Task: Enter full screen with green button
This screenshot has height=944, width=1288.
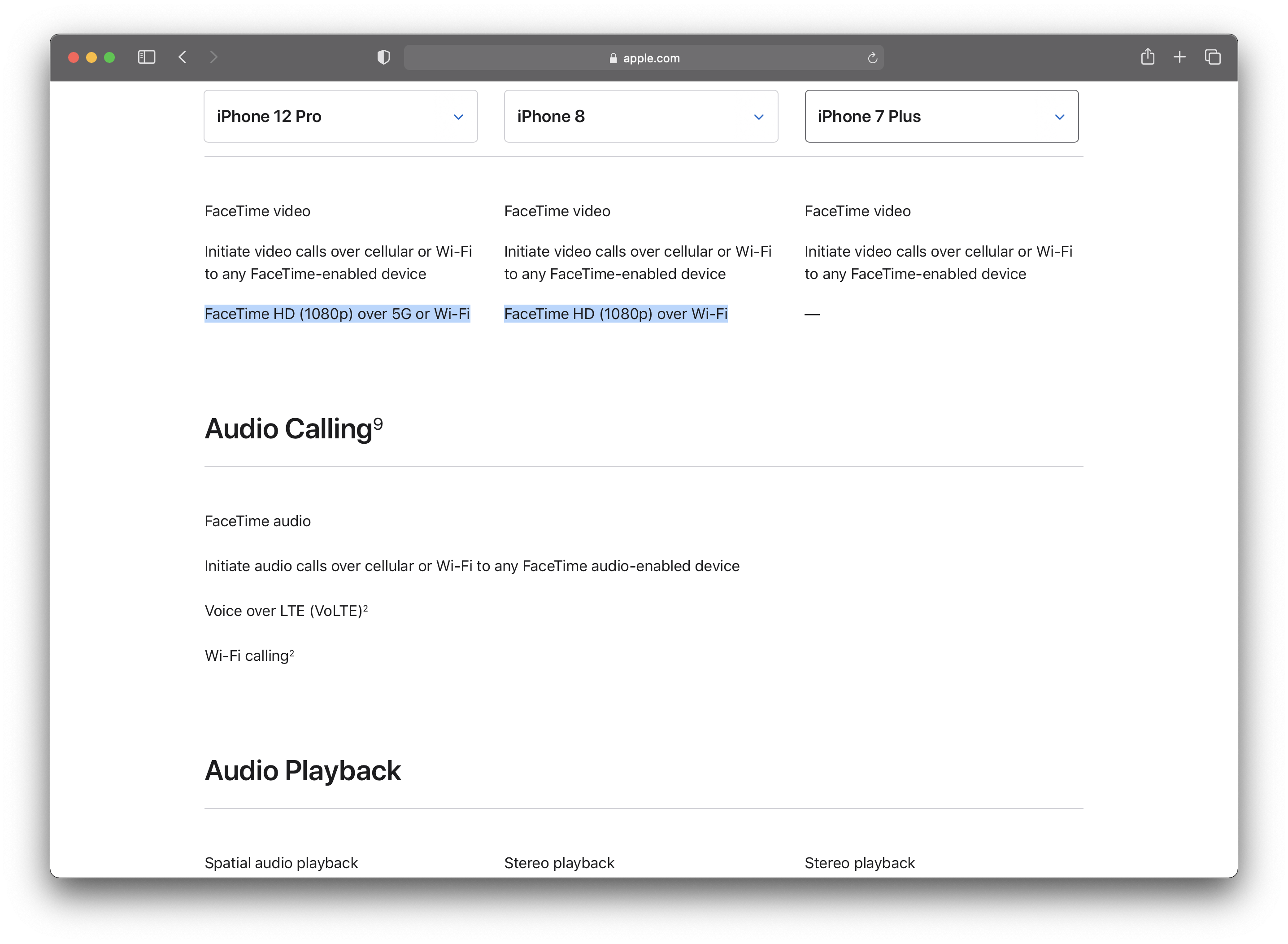Action: 110,57
